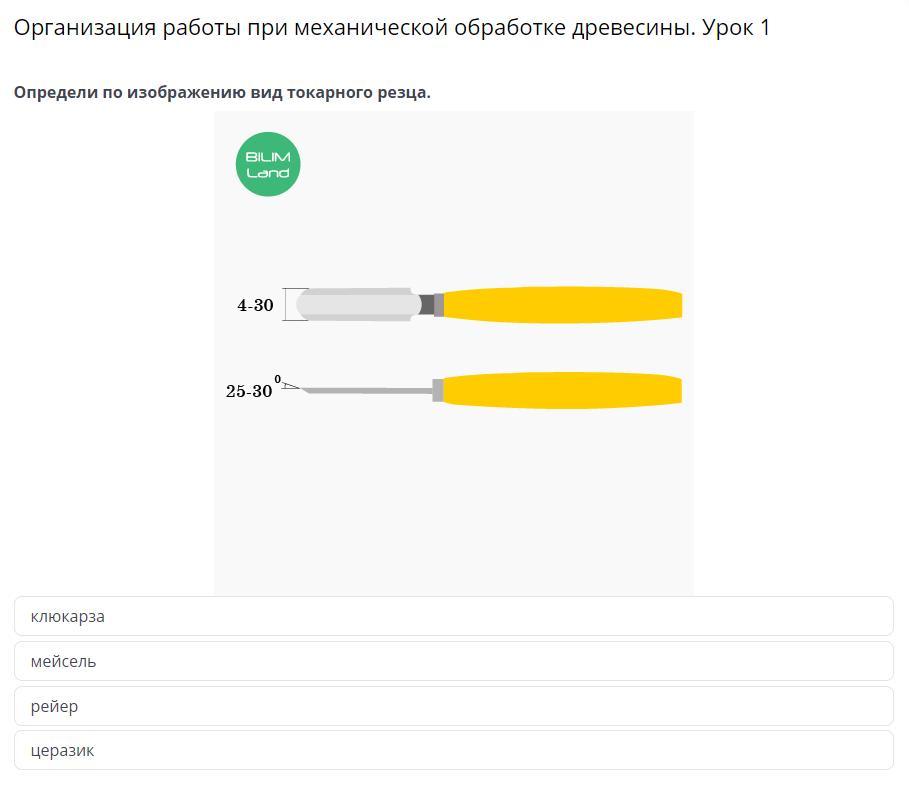This screenshot has height=797, width=909.
Task: Click the word 'древесины' in the lesson title
Action: tap(630, 27)
